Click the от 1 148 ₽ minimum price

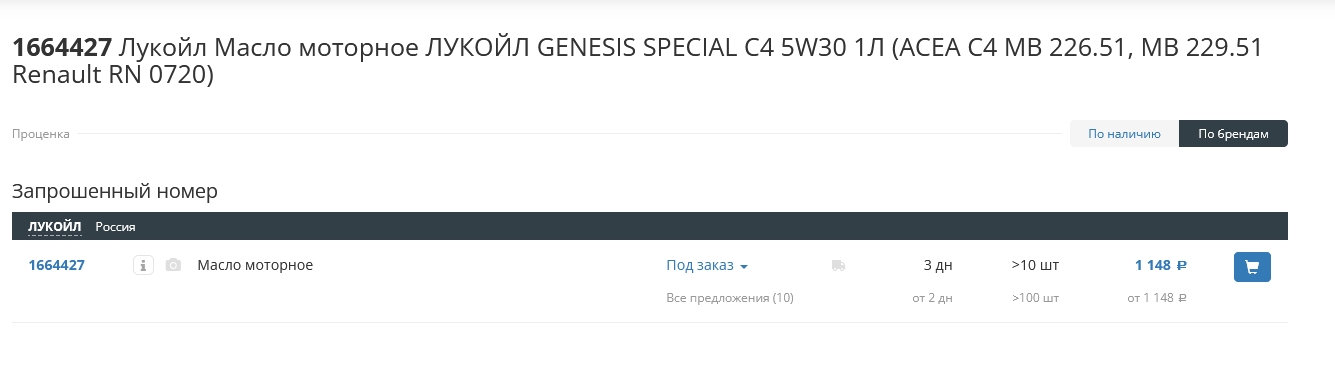coord(1157,297)
